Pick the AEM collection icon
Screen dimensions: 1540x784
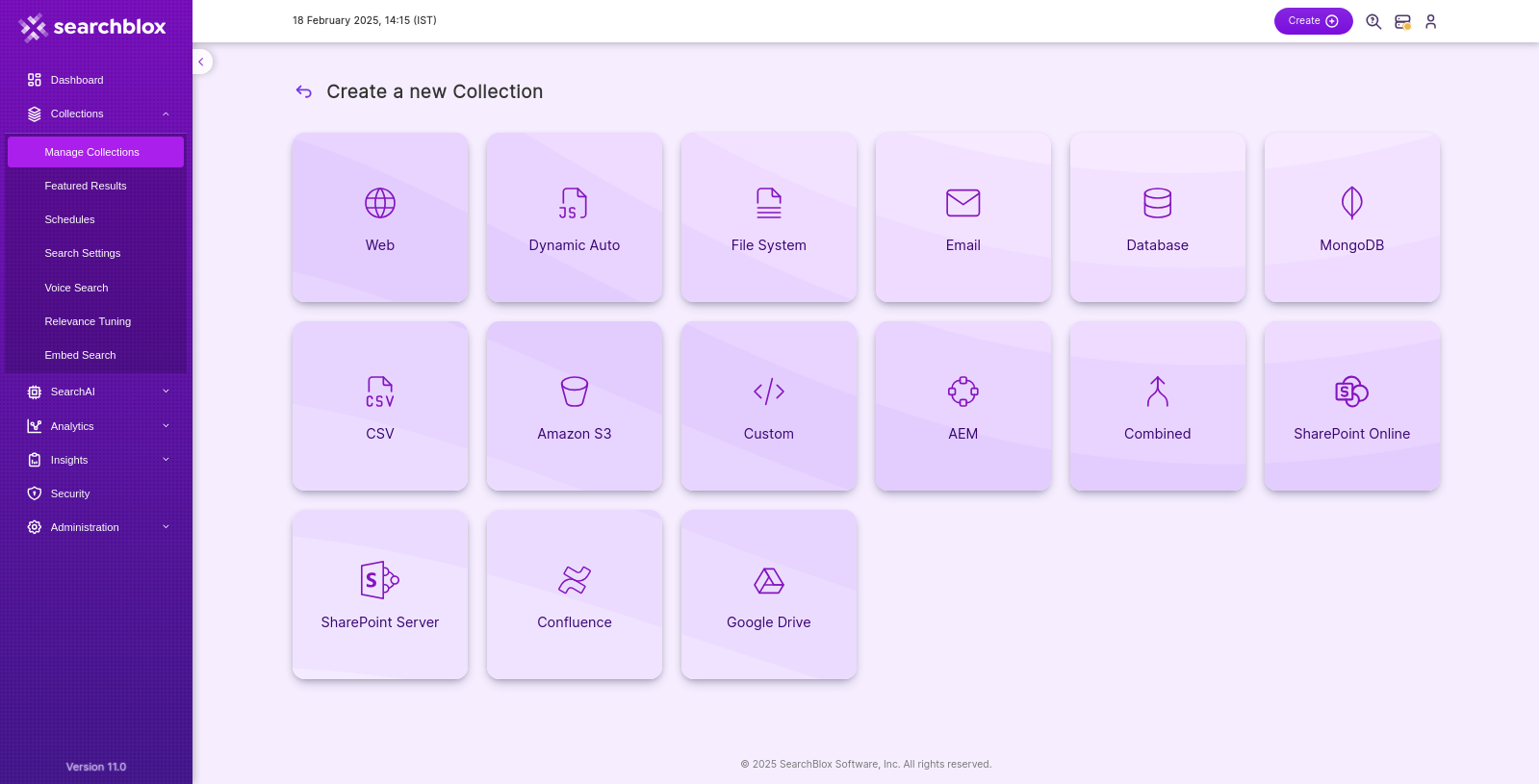963,392
